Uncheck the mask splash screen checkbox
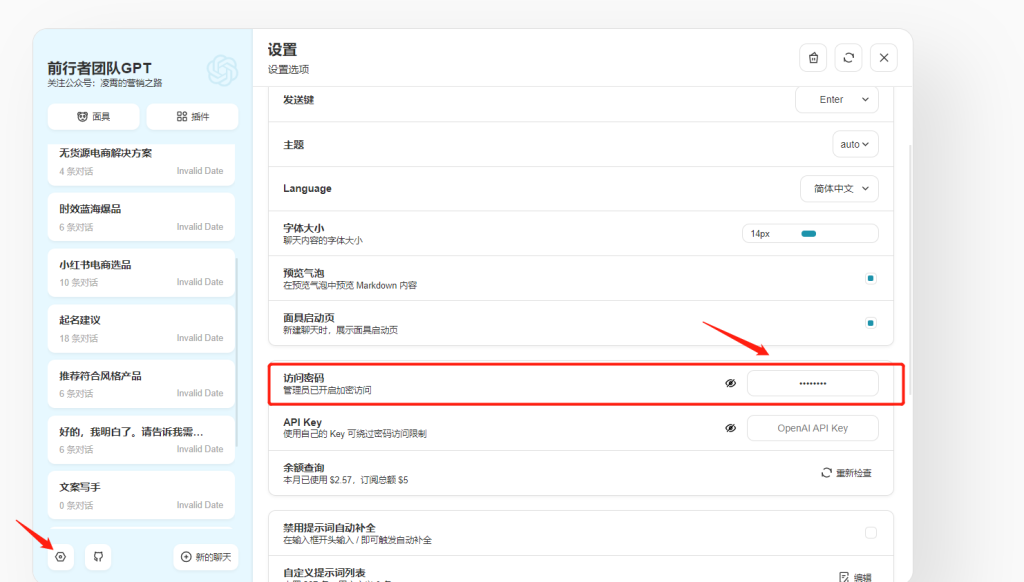Screen dimensions: 1024x582 click(x=871, y=323)
